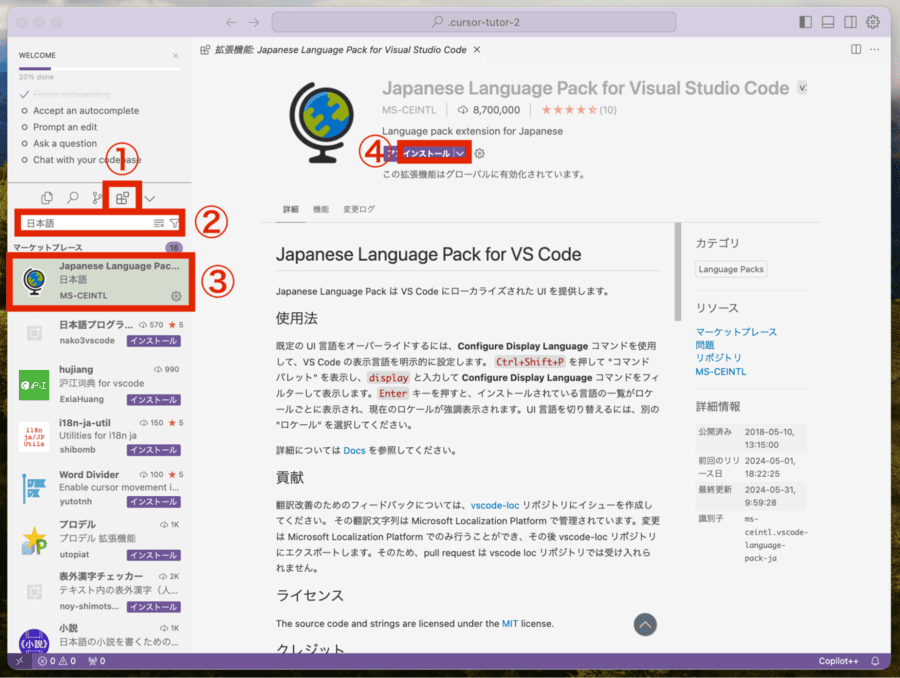Toggle the primary sidebar layout icon
The image size is (900, 678).
point(805,22)
